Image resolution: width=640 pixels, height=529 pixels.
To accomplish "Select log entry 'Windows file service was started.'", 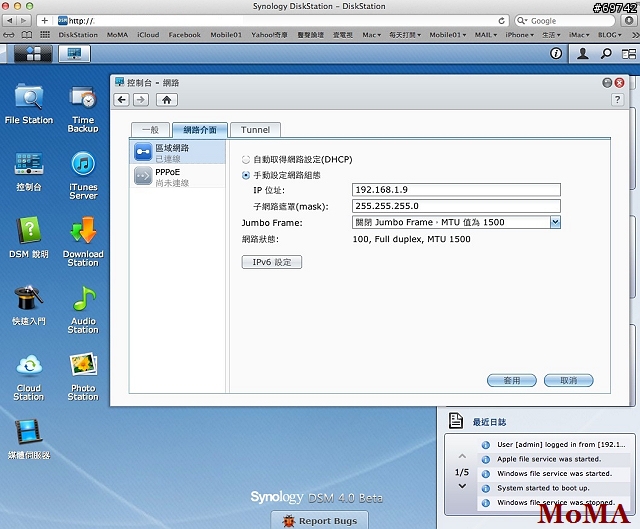I will coord(553,473).
